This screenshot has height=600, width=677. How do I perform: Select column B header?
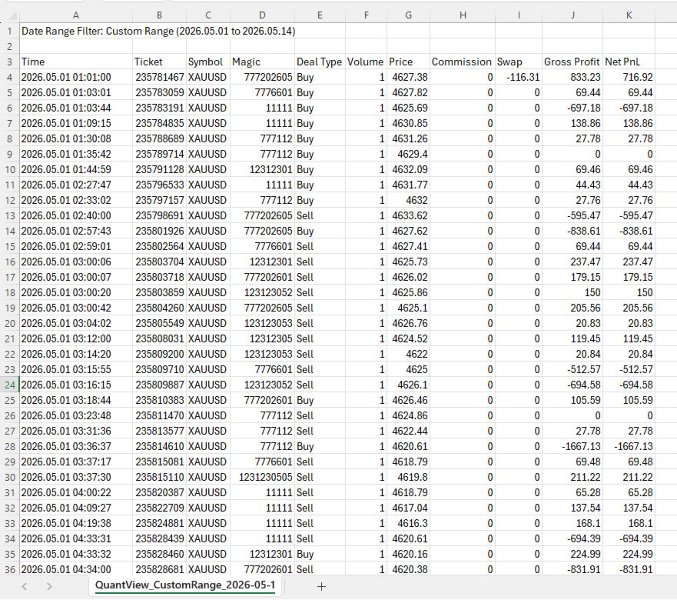tap(159, 16)
